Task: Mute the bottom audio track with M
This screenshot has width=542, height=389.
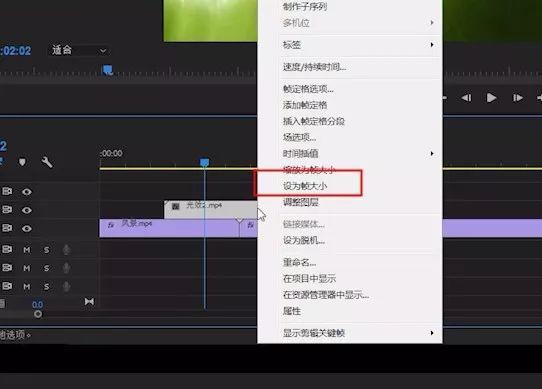Action: (x=27, y=287)
